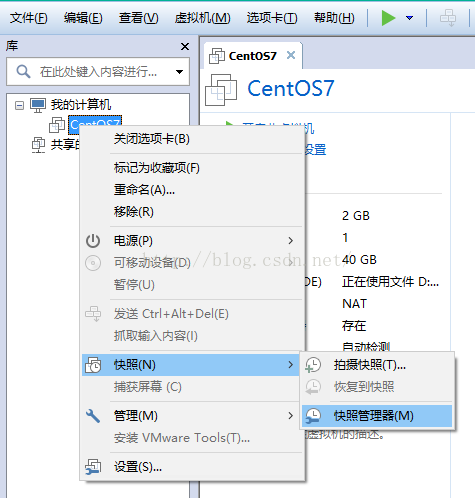Open the 虚拟机(M) menu
Screen dimensions: 475x498
(x=202, y=18)
